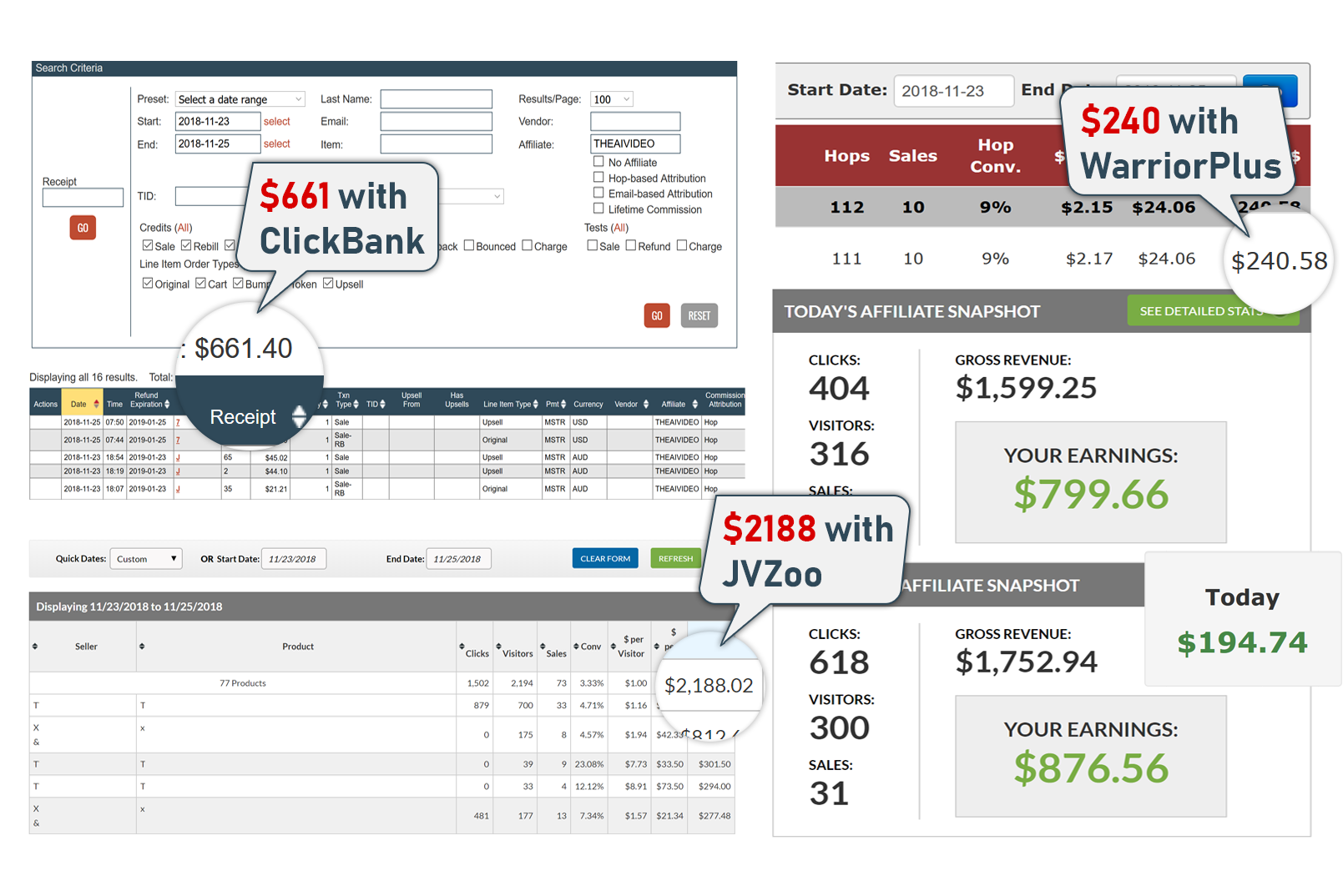Click the green REFRESH button

pos(675,558)
